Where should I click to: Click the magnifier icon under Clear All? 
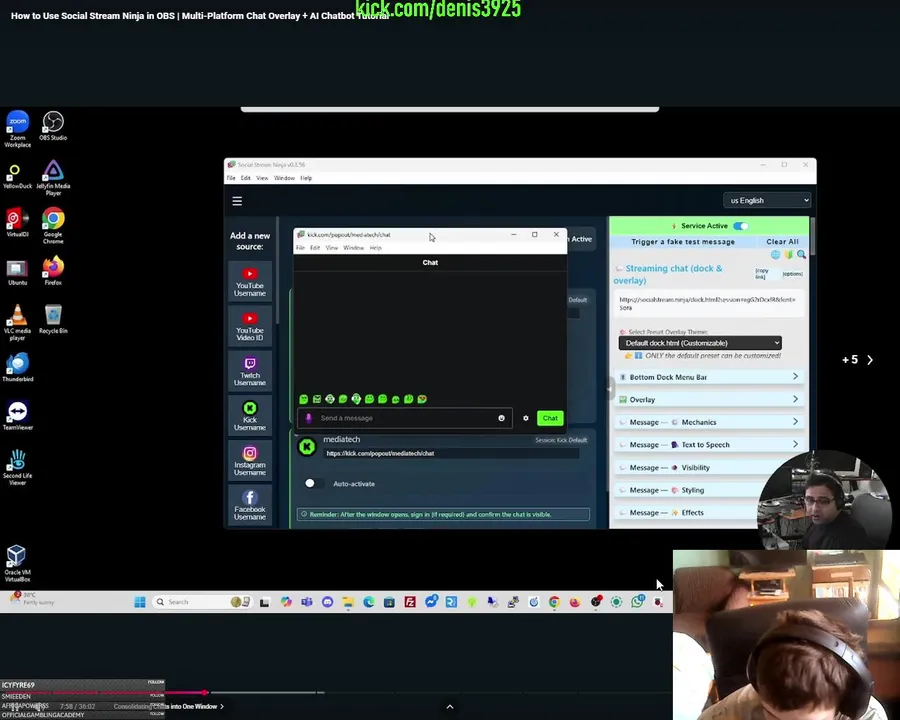(801, 254)
